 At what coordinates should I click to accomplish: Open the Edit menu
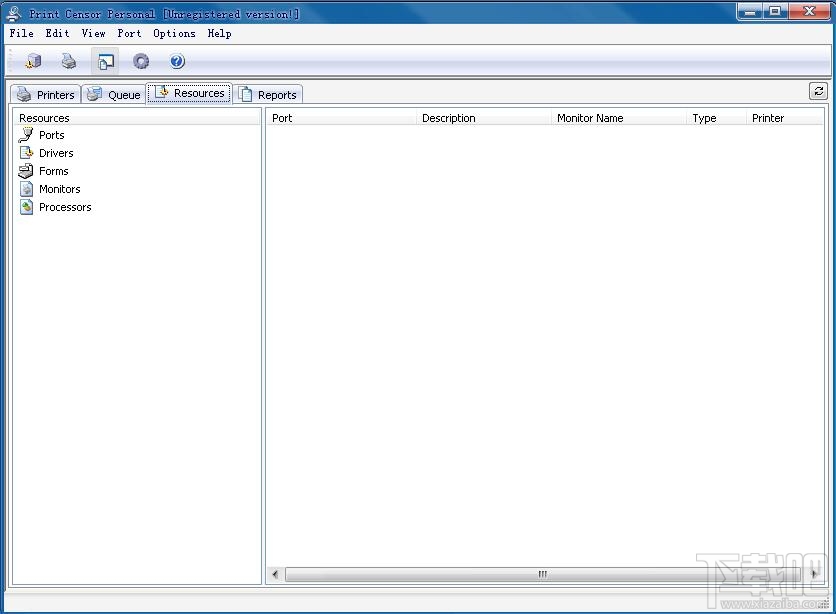58,33
